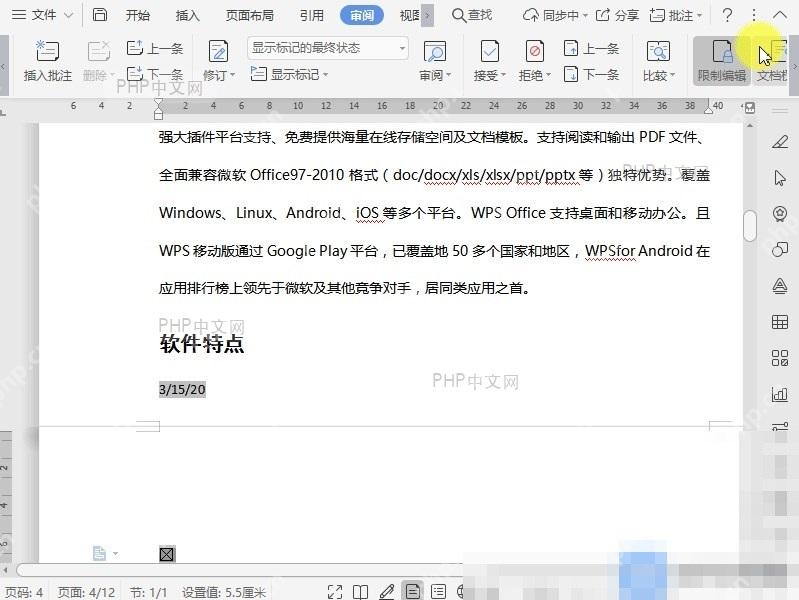Click the horizontal scrollbar track
Screen dimensions: 799x600
[x=239, y=569]
